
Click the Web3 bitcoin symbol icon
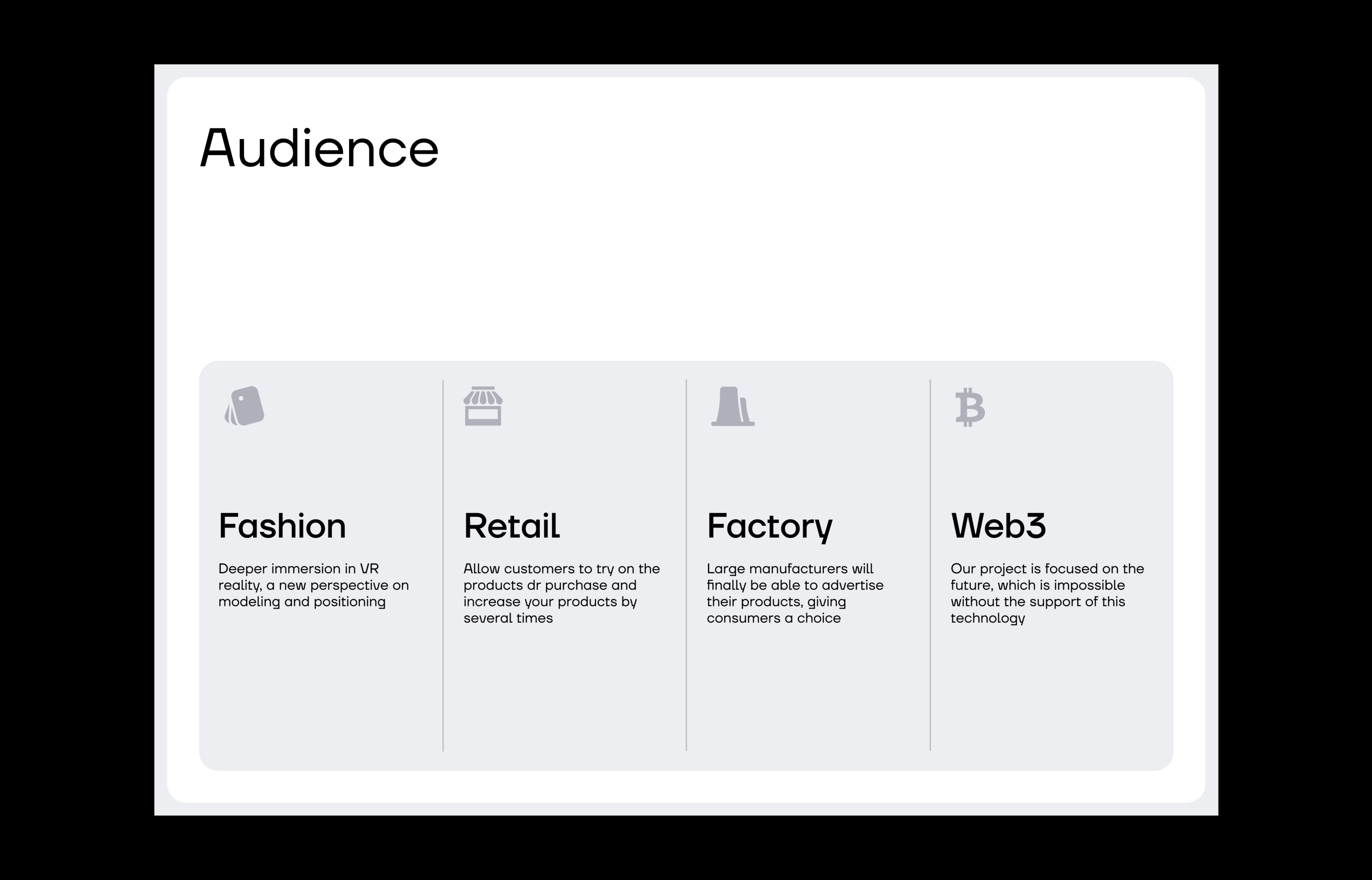coord(970,407)
